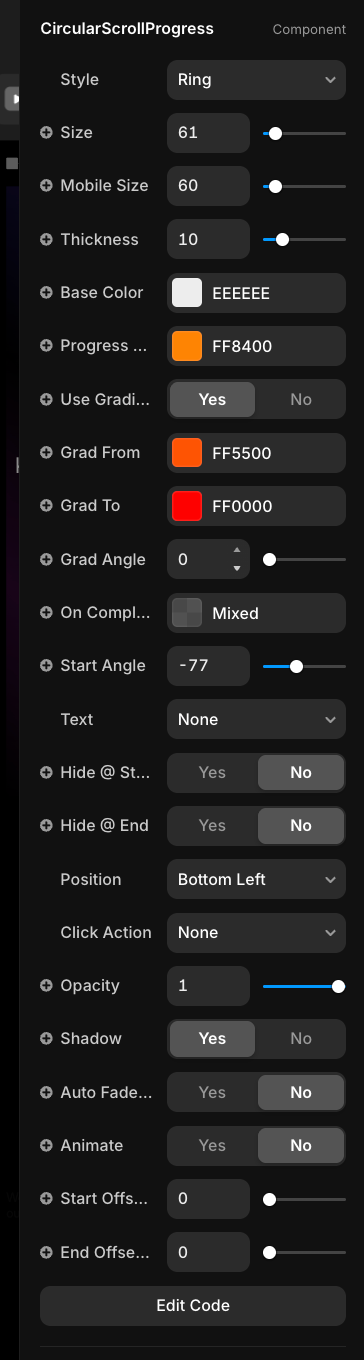This screenshot has height=1360, width=364.
Task: Open the Style dropdown showing Ring
Action: (x=256, y=80)
